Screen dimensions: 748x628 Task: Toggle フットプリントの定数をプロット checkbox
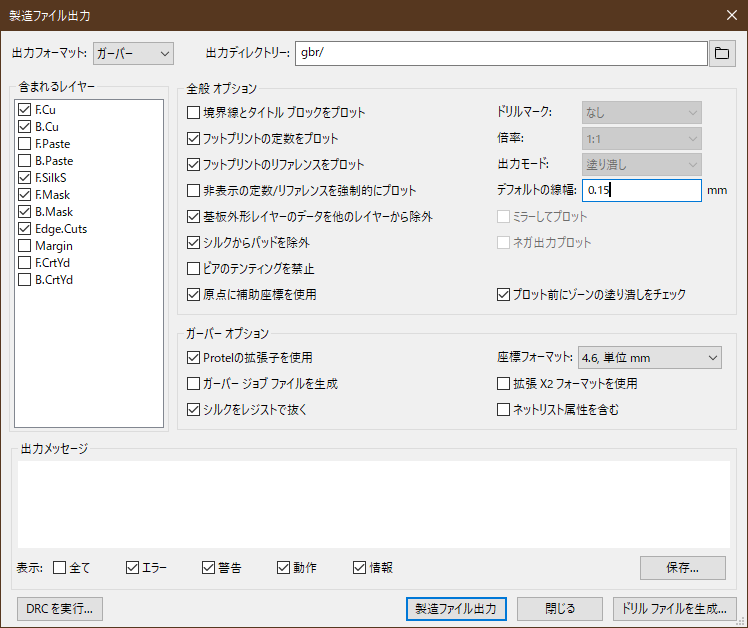click(193, 139)
